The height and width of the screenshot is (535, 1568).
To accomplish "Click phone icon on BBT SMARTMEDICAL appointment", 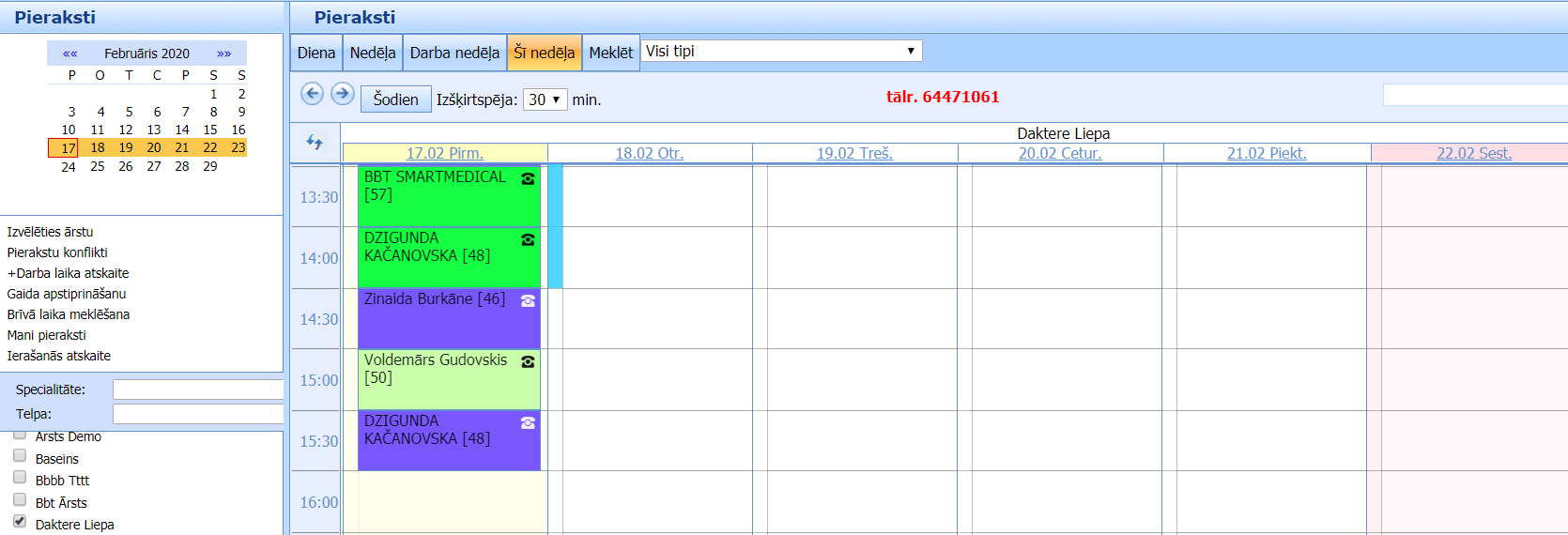I will (528, 178).
